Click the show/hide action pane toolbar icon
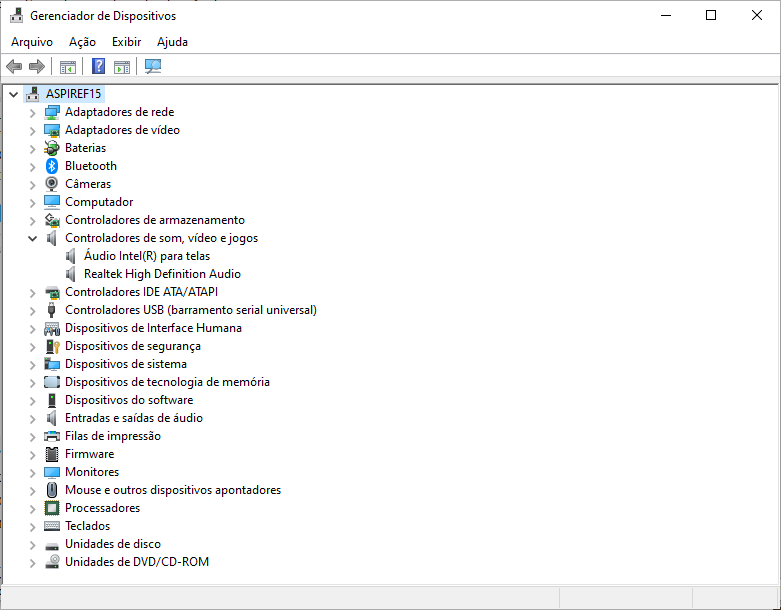The image size is (781, 610). pos(122,67)
